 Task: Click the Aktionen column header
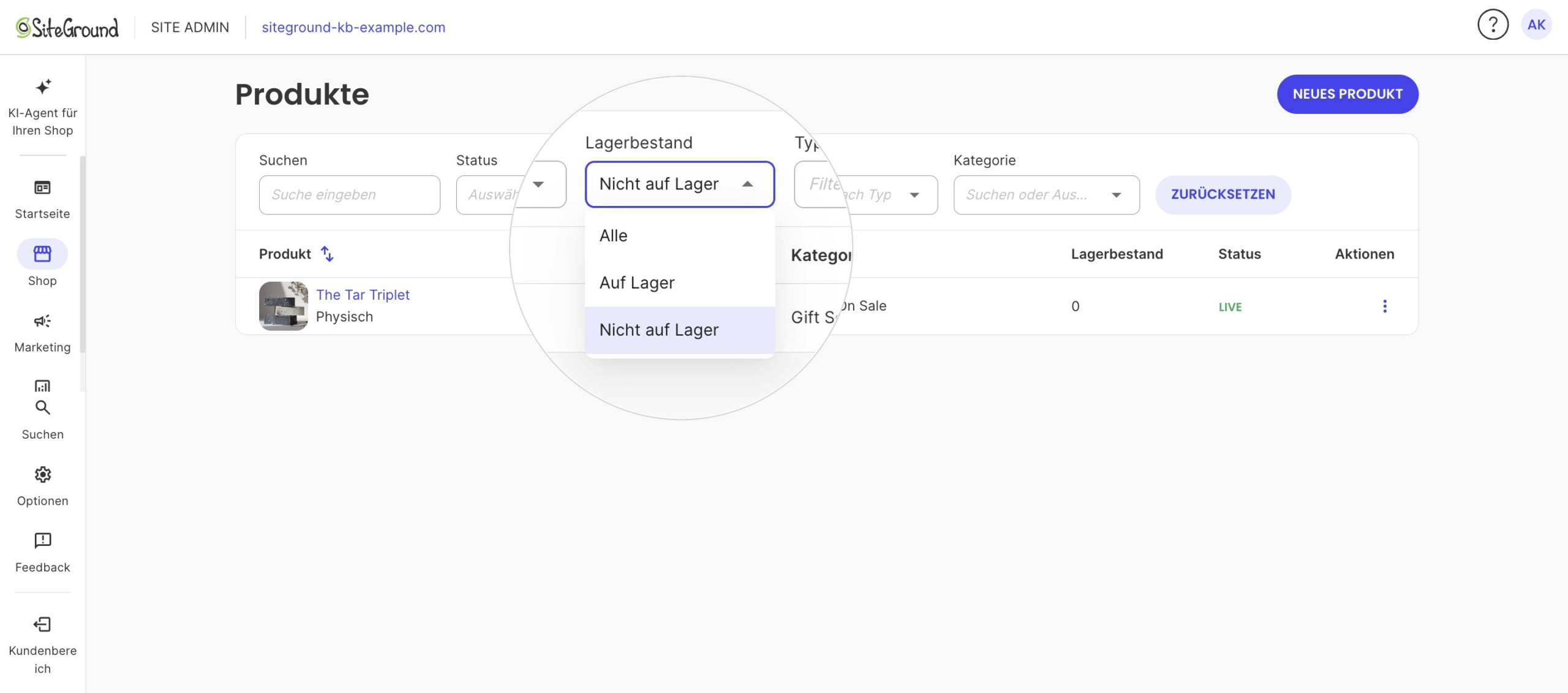pyautogui.click(x=1364, y=254)
